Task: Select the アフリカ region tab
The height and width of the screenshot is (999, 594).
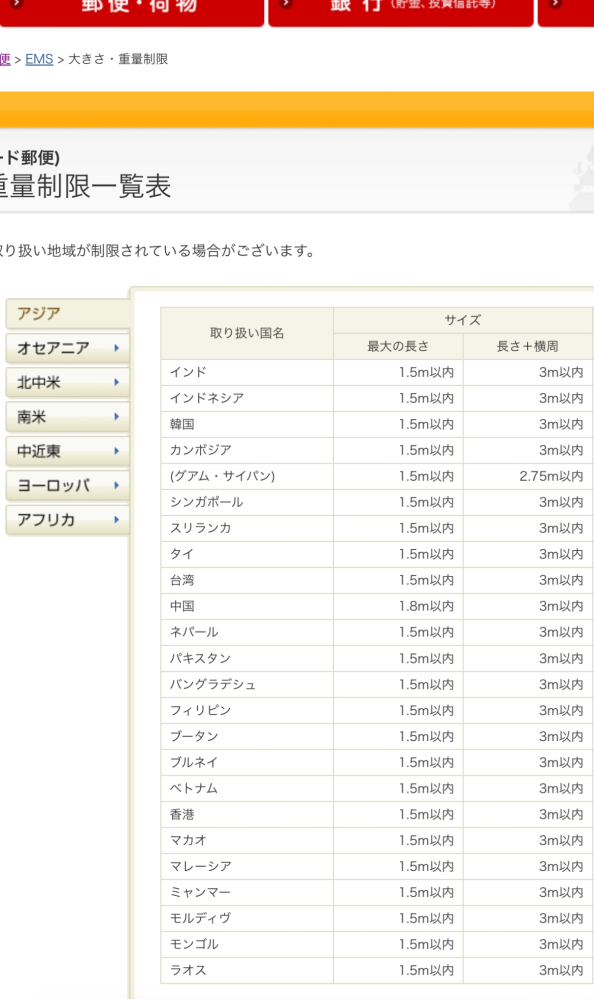Action: coord(68,520)
